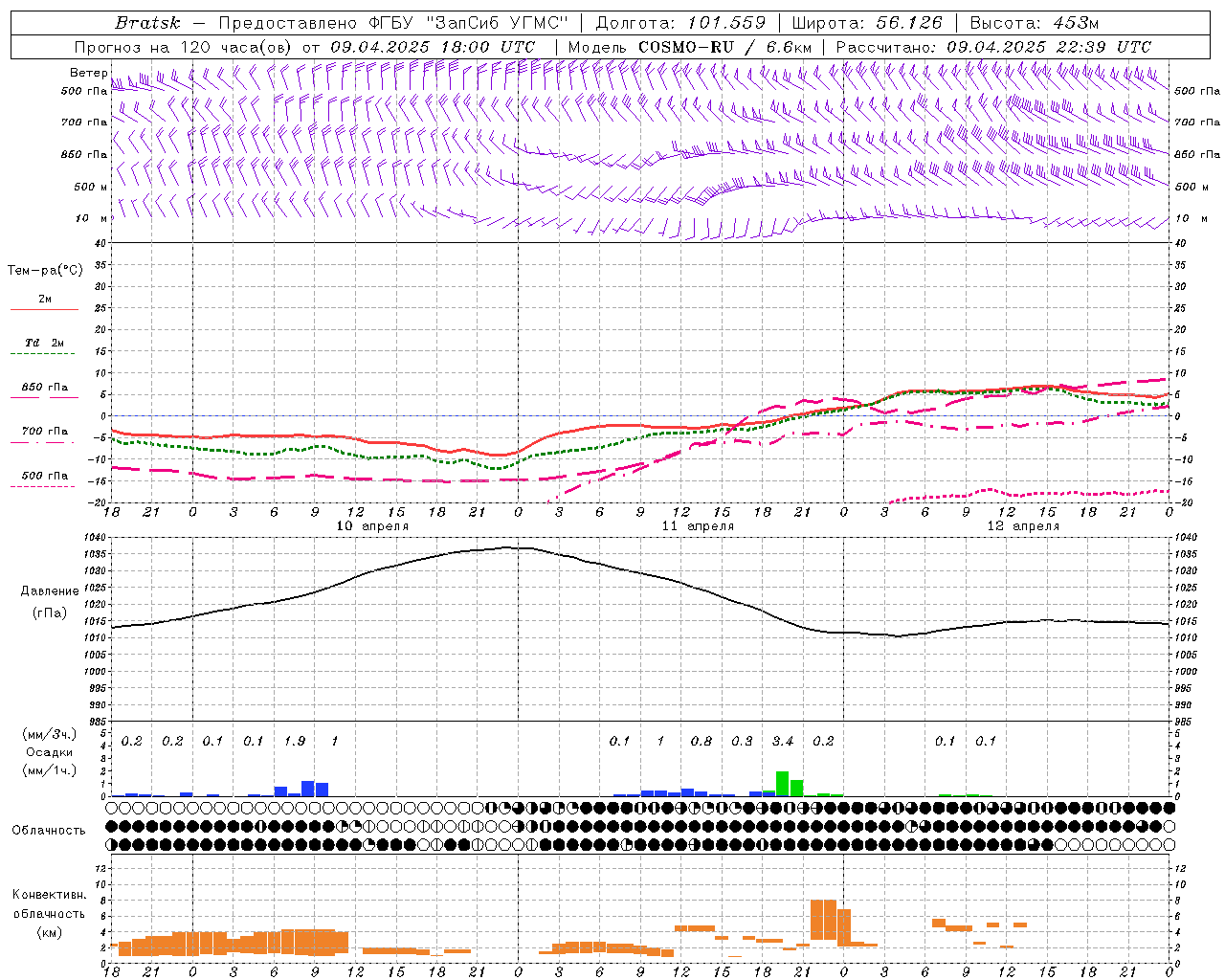Click the "Облачность" cloudiness row label

tap(49, 830)
